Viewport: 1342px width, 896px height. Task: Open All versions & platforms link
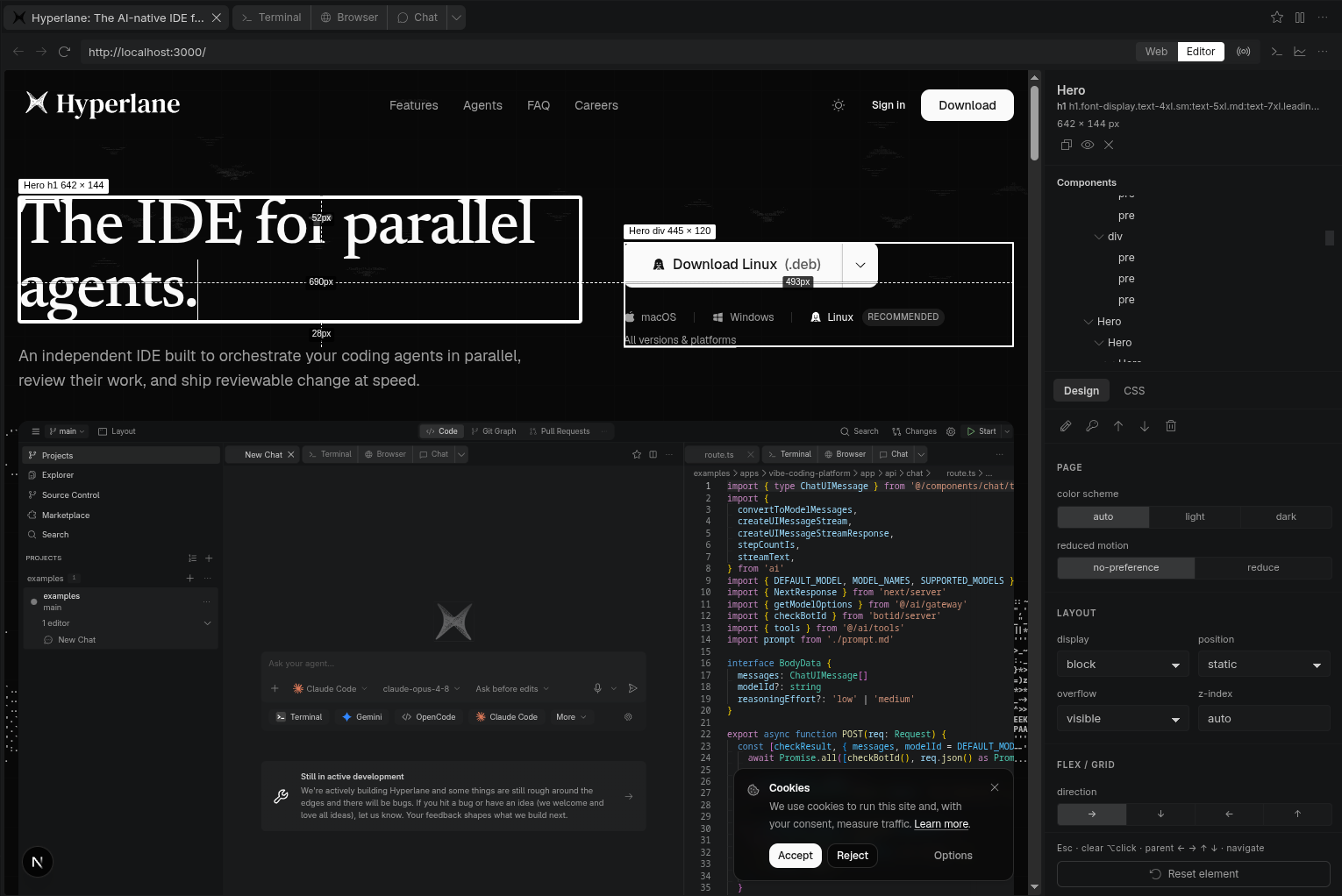click(x=680, y=340)
